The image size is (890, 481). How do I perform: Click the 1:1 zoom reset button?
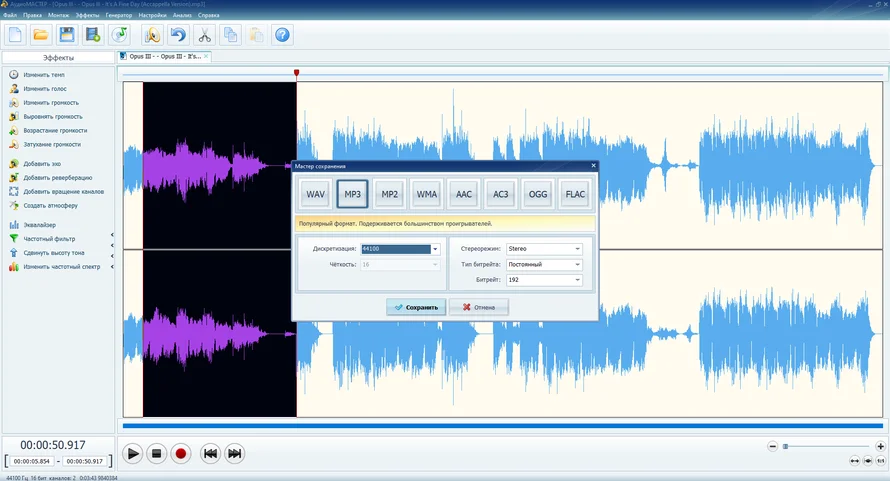tap(881, 461)
